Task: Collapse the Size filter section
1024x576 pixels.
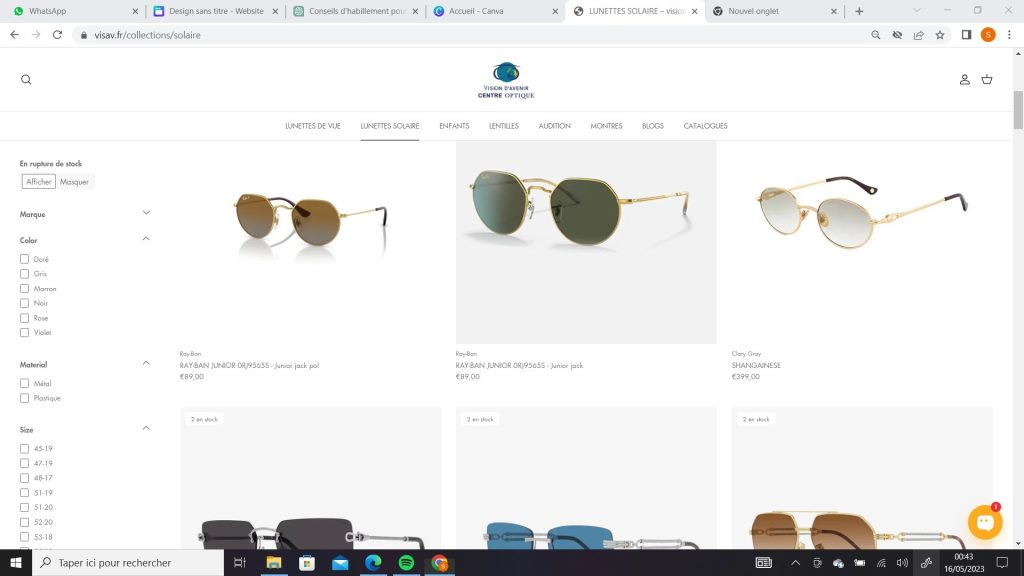Action: [146, 428]
